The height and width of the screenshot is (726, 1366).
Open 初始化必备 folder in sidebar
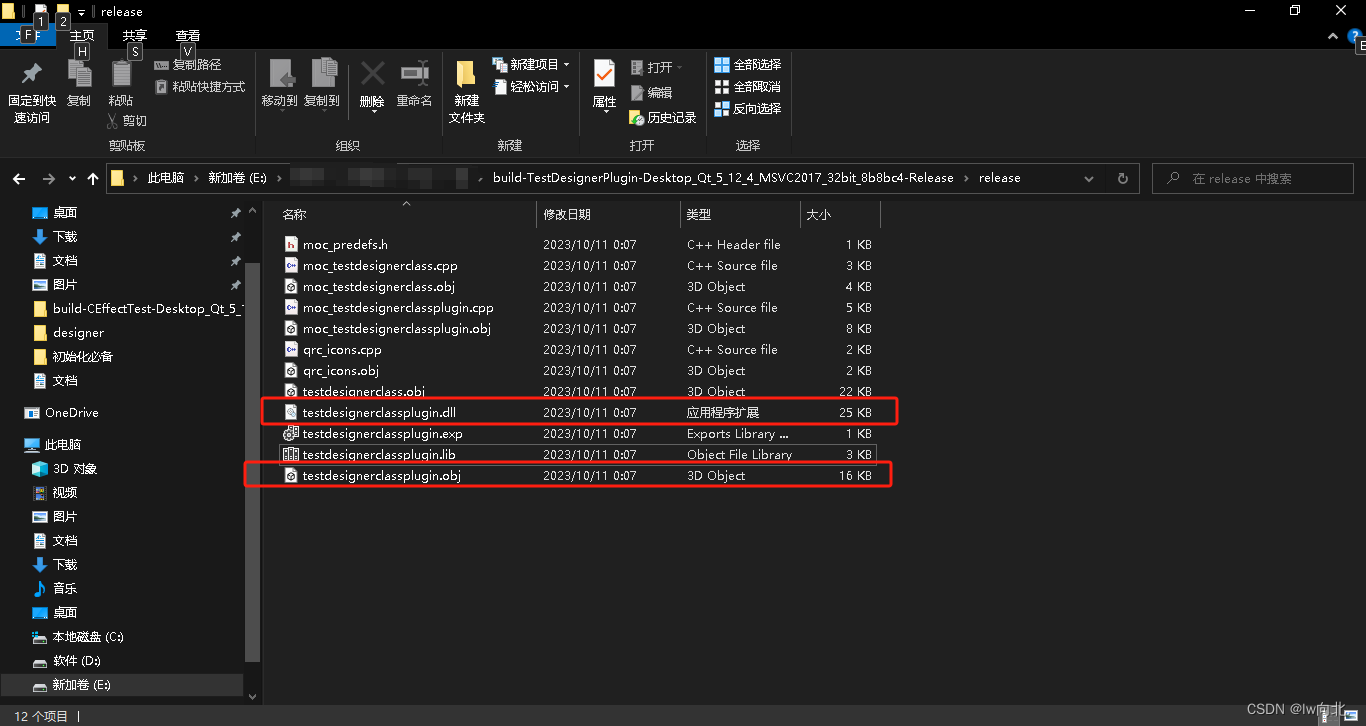(82, 357)
